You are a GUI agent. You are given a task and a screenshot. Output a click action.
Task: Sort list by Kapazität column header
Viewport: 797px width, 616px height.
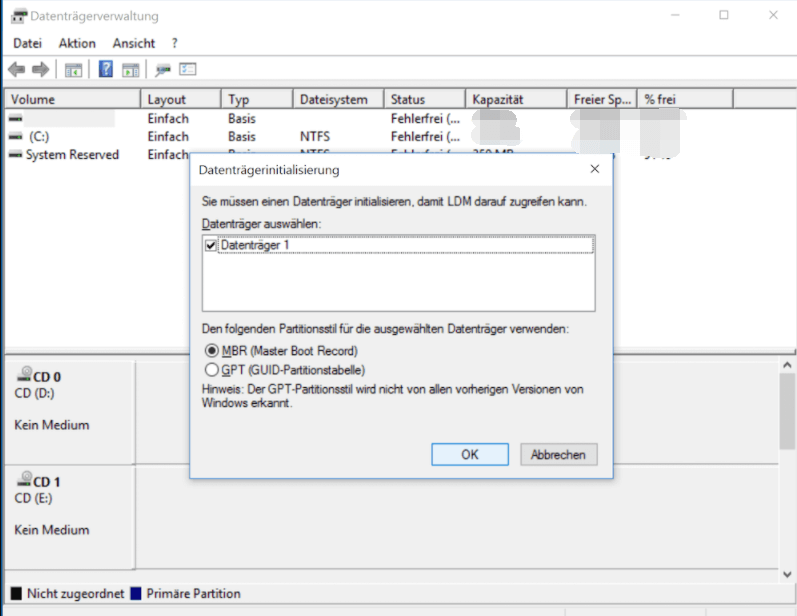(x=505, y=99)
